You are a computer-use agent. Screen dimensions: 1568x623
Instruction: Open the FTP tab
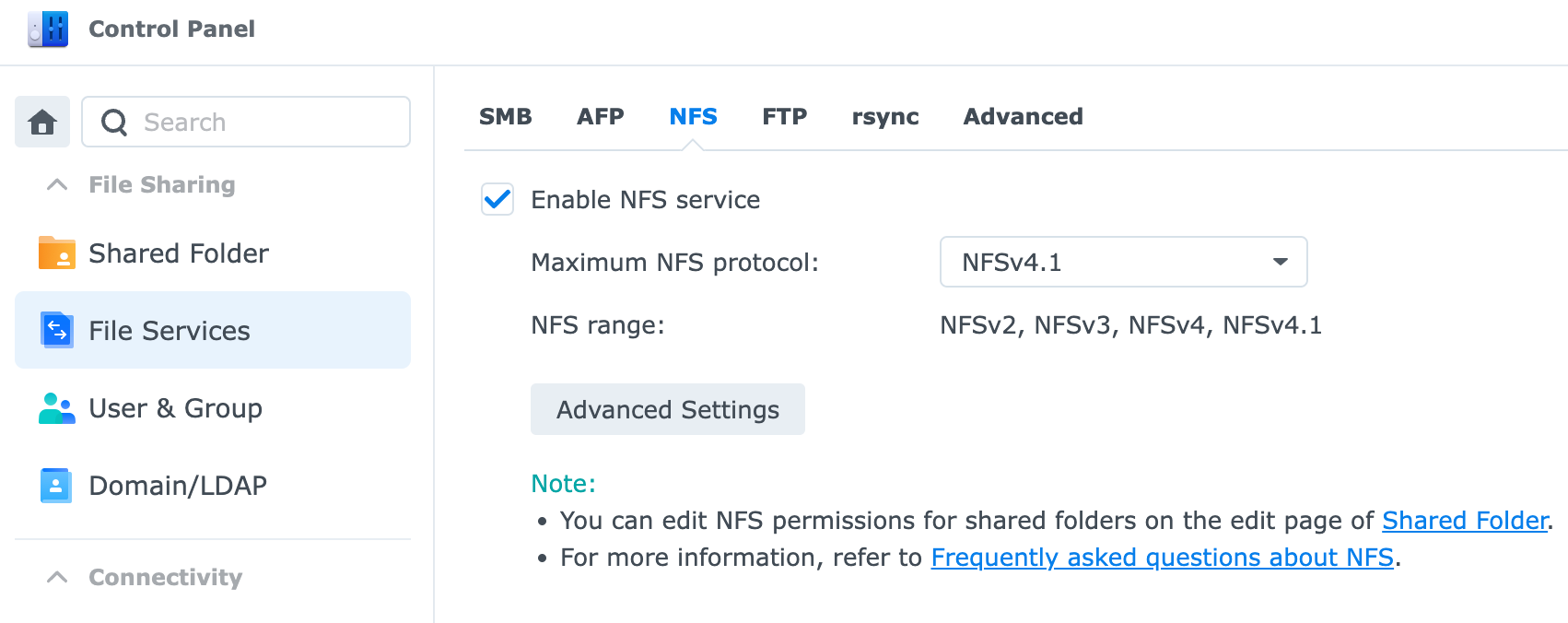point(784,117)
